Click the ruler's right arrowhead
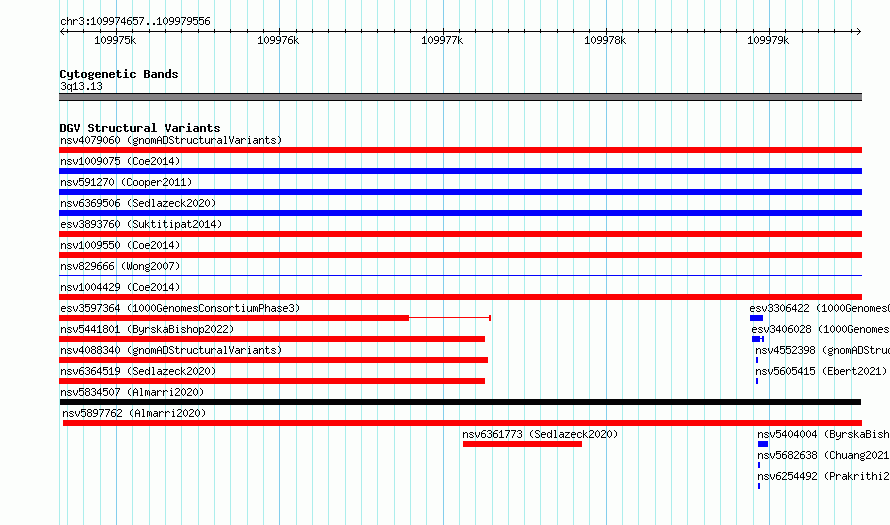This screenshot has height=525, width=890. click(x=858, y=31)
